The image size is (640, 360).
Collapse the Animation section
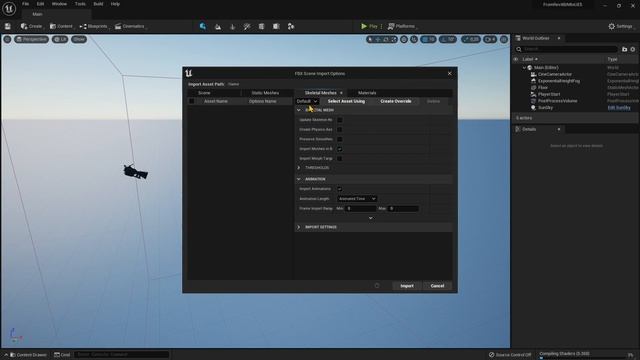click(x=299, y=179)
